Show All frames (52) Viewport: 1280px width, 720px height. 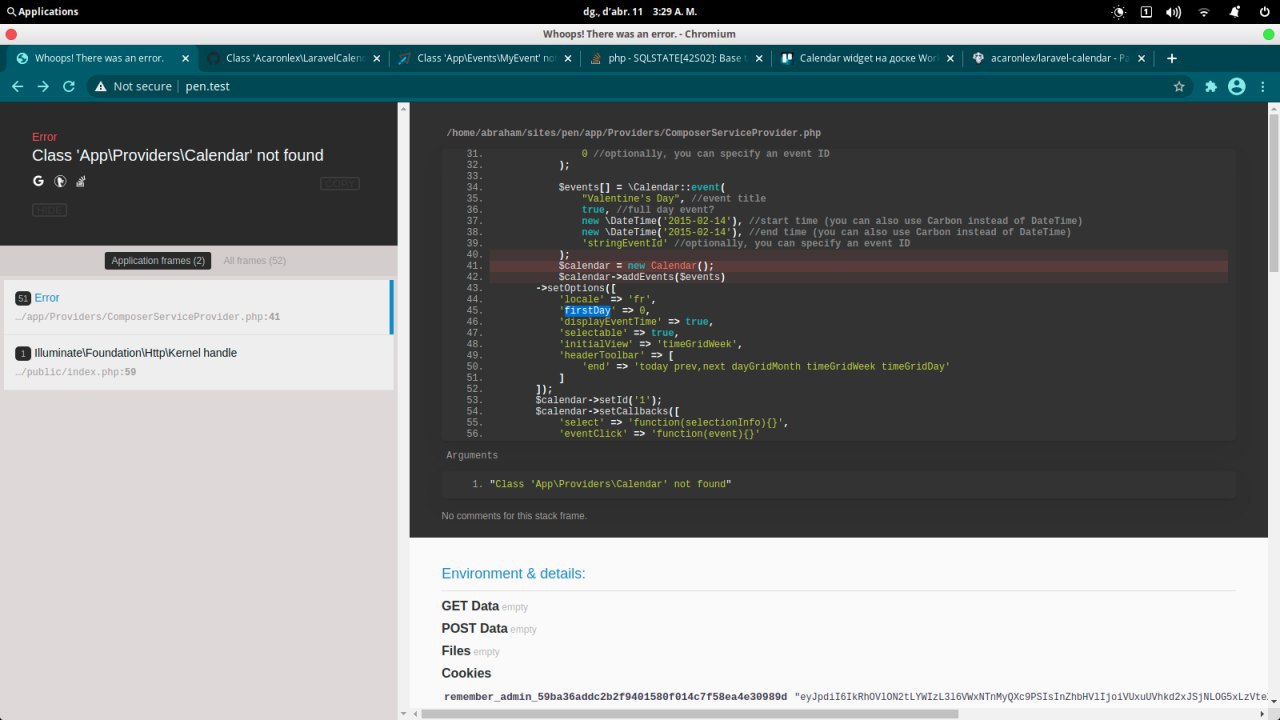click(x=255, y=261)
